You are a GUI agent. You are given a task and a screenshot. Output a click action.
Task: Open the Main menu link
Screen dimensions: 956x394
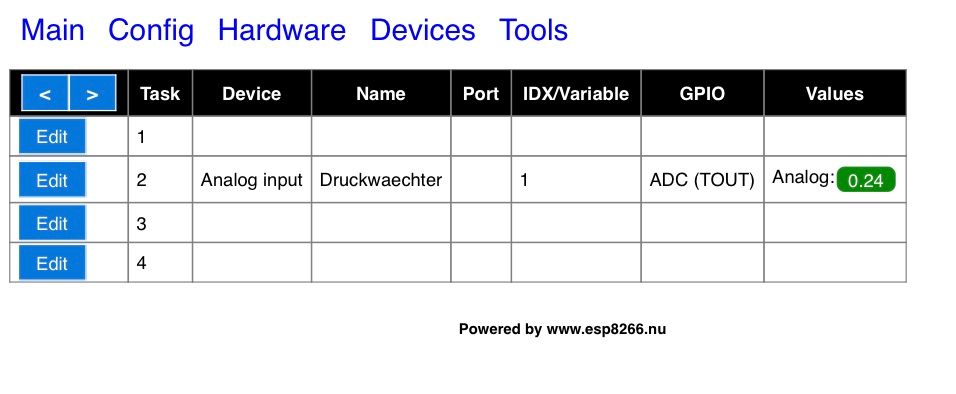coord(52,30)
